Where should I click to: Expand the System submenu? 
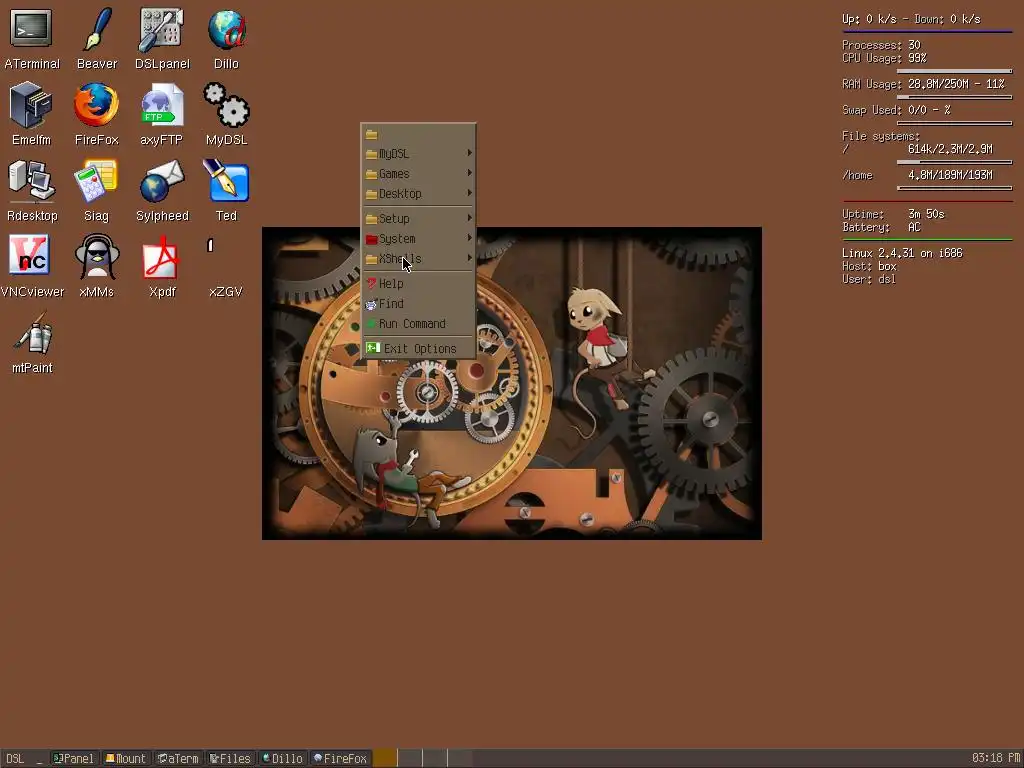(x=418, y=239)
